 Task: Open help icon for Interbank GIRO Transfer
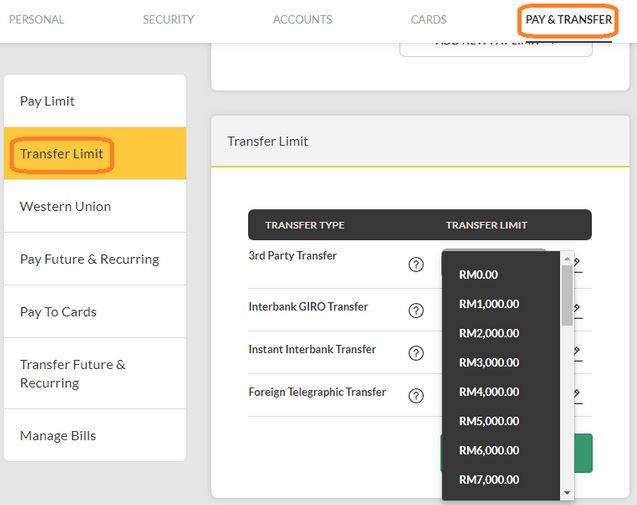tap(416, 310)
